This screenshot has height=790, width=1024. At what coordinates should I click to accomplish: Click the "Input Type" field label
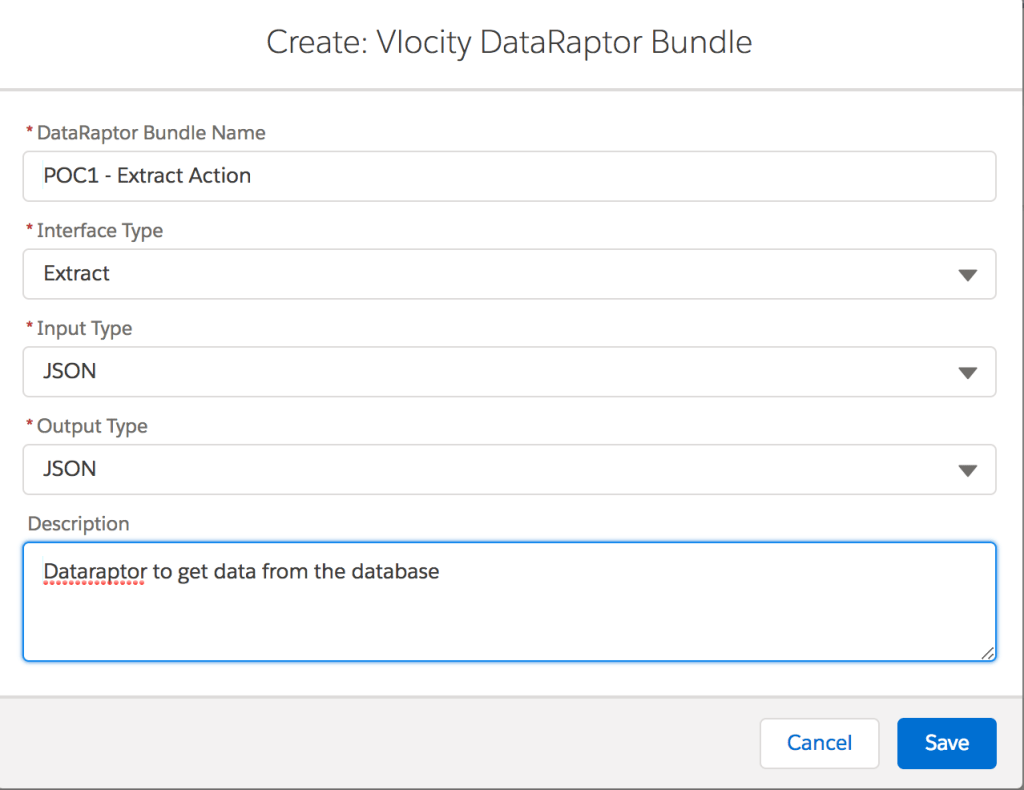coord(84,328)
